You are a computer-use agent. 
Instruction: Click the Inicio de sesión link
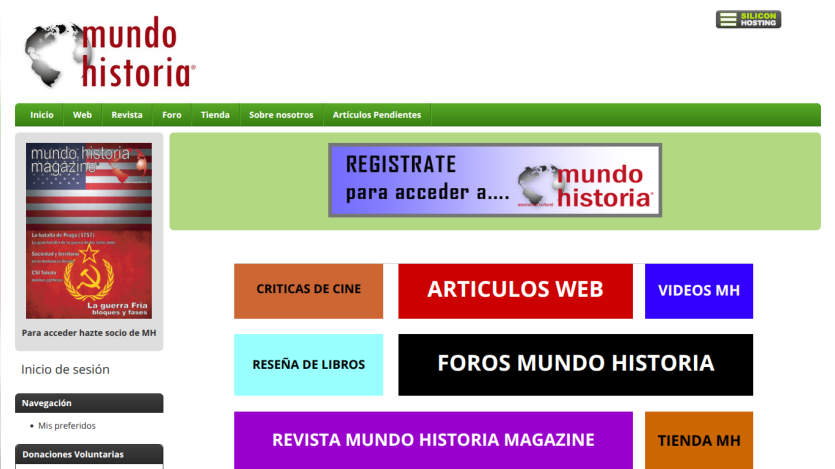(65, 369)
